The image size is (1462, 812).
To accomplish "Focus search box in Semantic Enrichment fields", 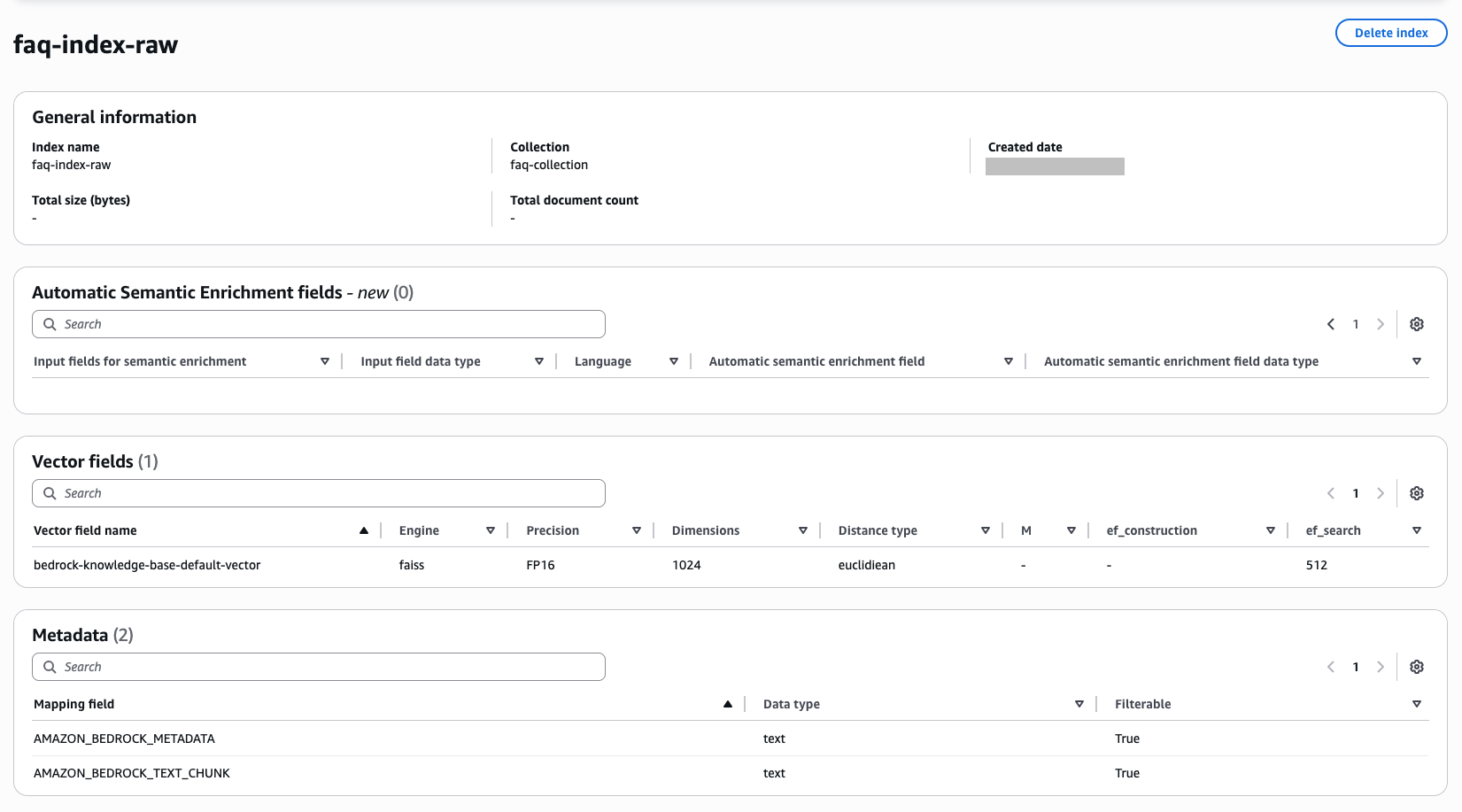I will (x=319, y=324).
